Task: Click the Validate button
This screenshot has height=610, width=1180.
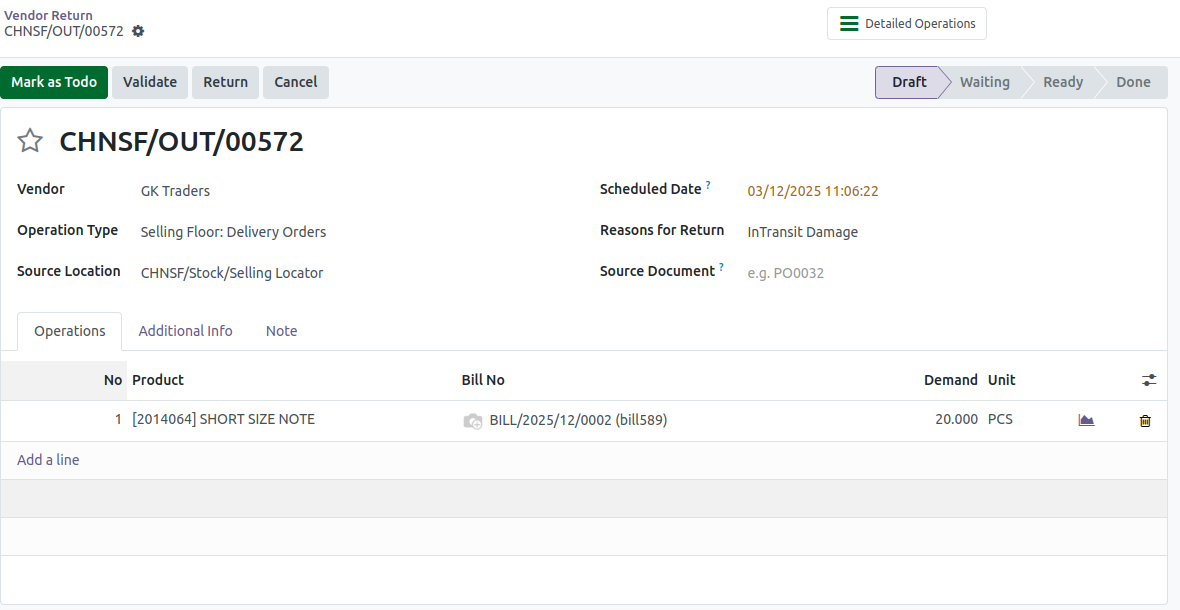Action: click(x=150, y=82)
